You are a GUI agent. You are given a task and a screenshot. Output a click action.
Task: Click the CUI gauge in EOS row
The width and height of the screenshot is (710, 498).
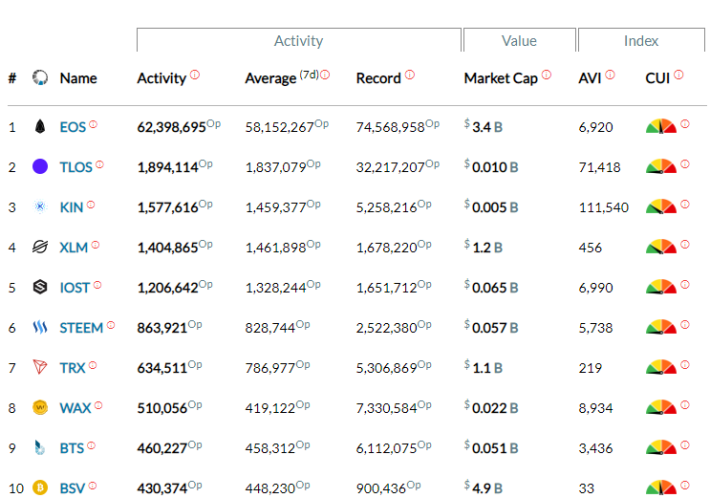(x=661, y=126)
